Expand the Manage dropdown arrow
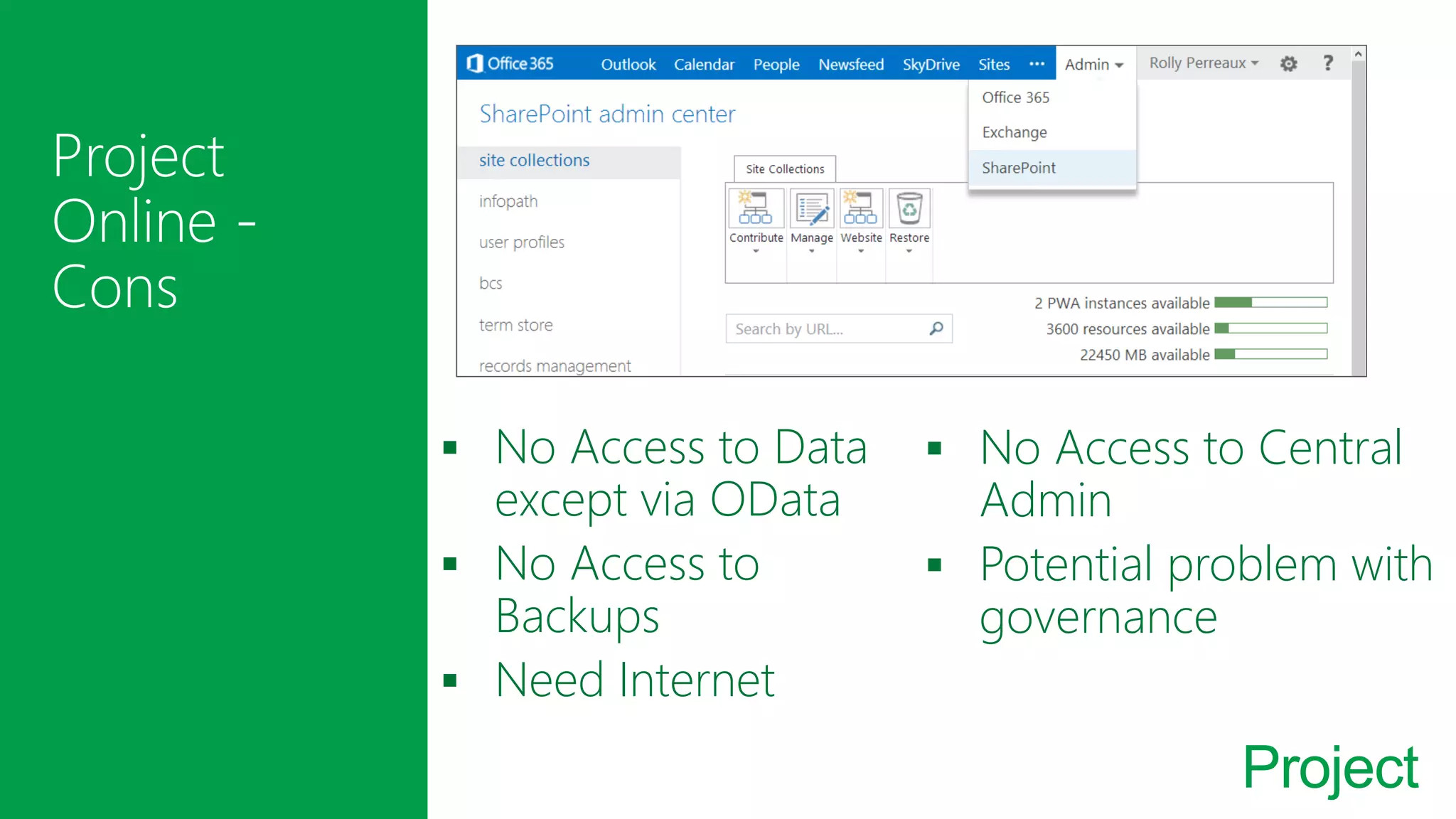 811,251
